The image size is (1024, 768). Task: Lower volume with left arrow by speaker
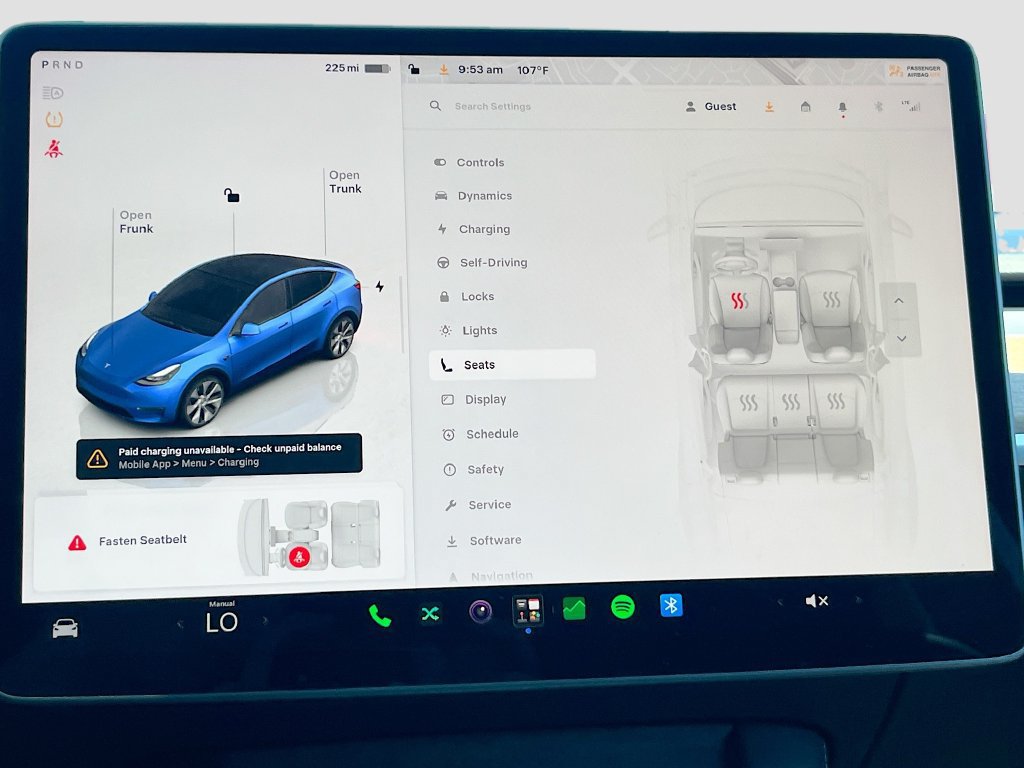pos(780,601)
